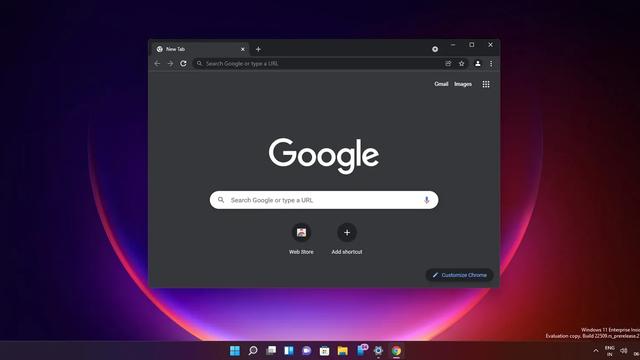This screenshot has height=360, width=640.
Task: Click the Add shortcut button
Action: coord(347,239)
